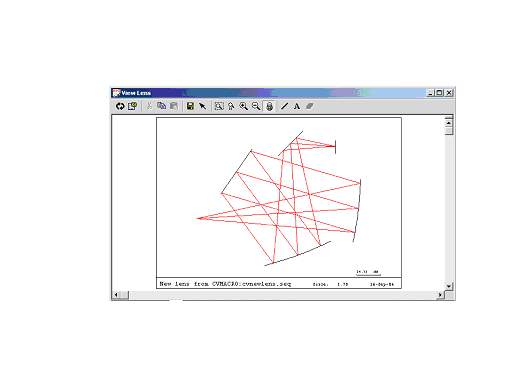
Task: Open the View Lens window system menu icon
Action: click(116, 93)
